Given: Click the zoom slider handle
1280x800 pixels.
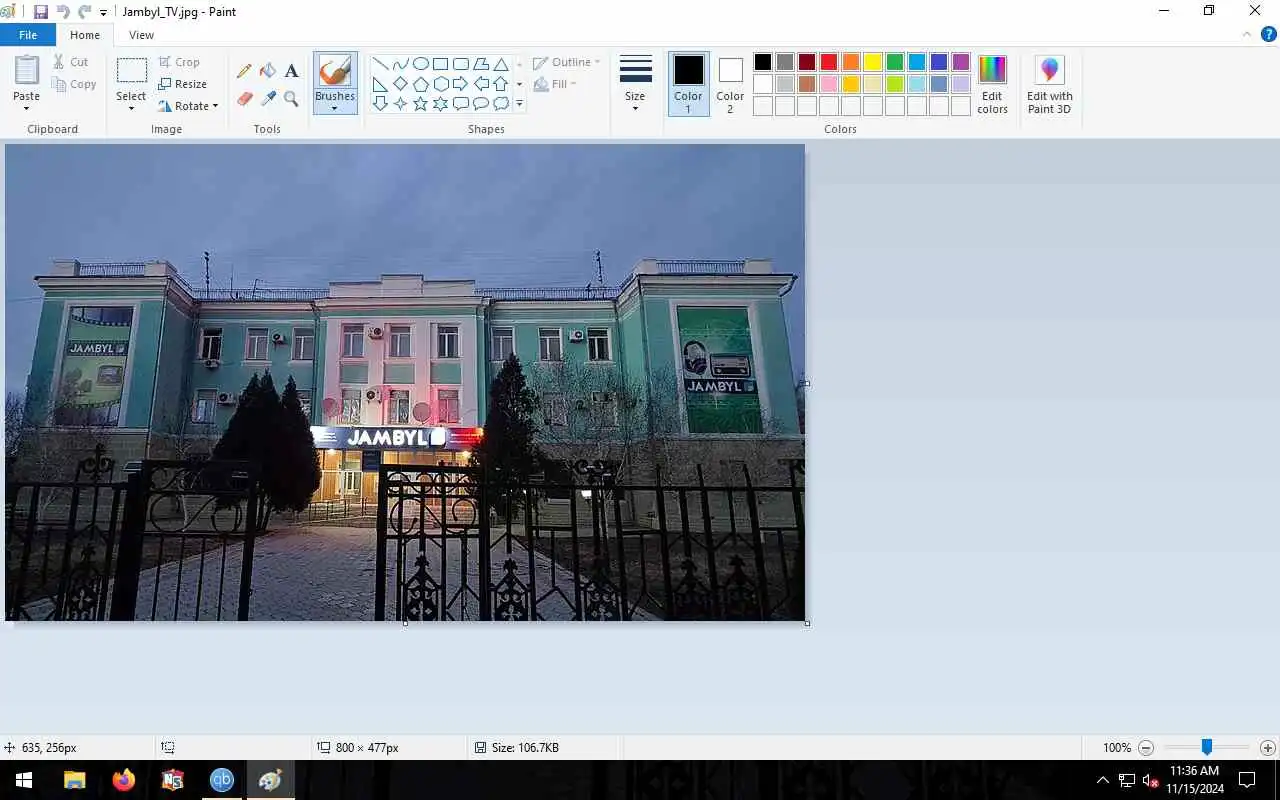Looking at the screenshot, I should pyautogui.click(x=1207, y=747).
